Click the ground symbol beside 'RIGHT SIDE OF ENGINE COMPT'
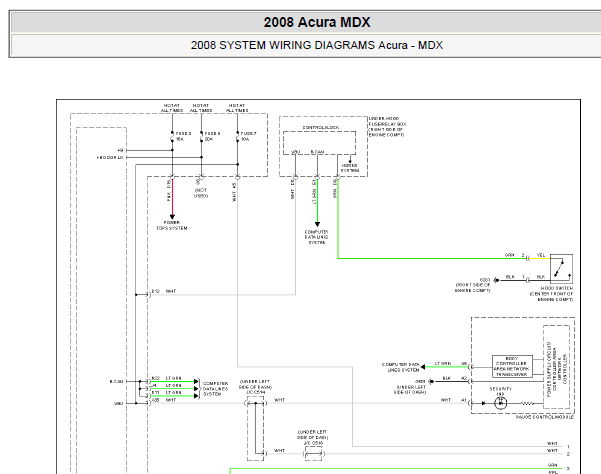Screen dimensions: 601x474 (496, 280)
